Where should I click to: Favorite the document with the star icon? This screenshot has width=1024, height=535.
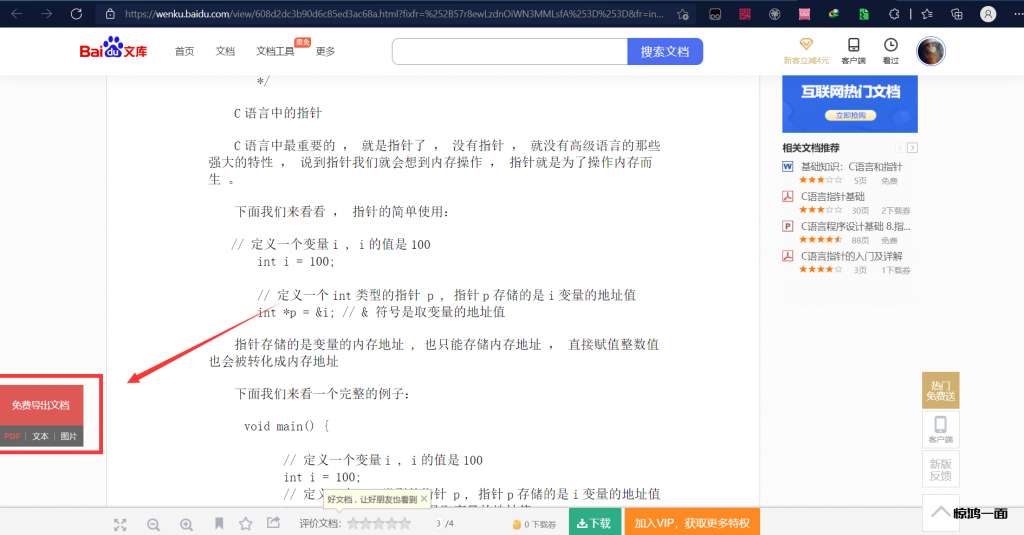point(245,523)
